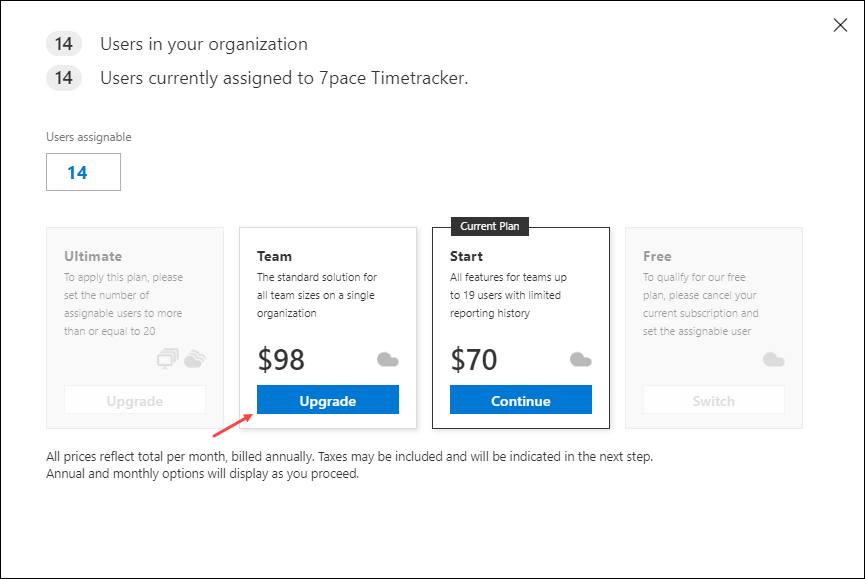Click the $98 Team plan price
Viewport: 865px width, 579px height.
click(x=281, y=360)
